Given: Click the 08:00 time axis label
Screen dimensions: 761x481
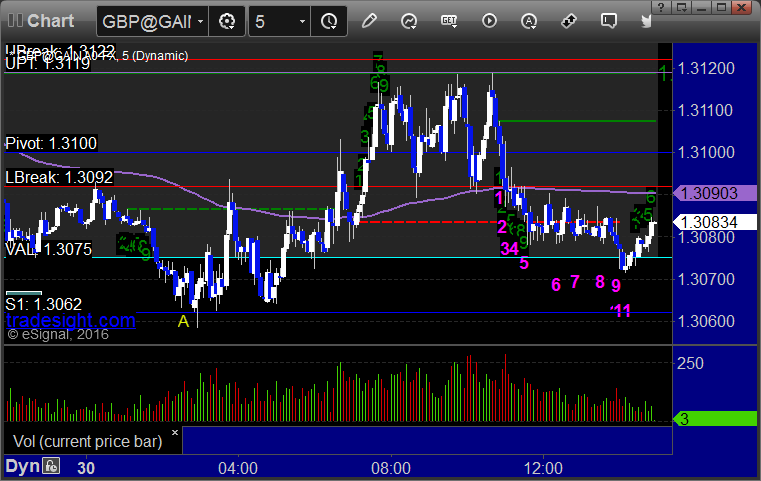Looking at the screenshot, I should (391, 468).
